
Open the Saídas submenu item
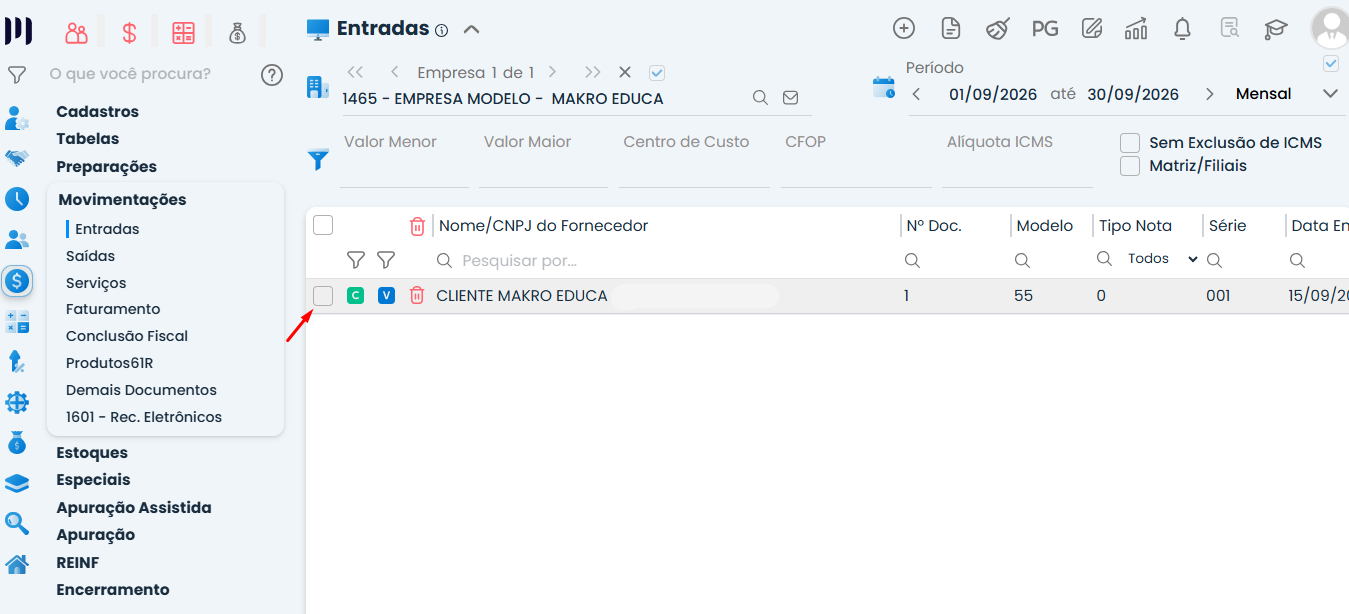(90, 256)
